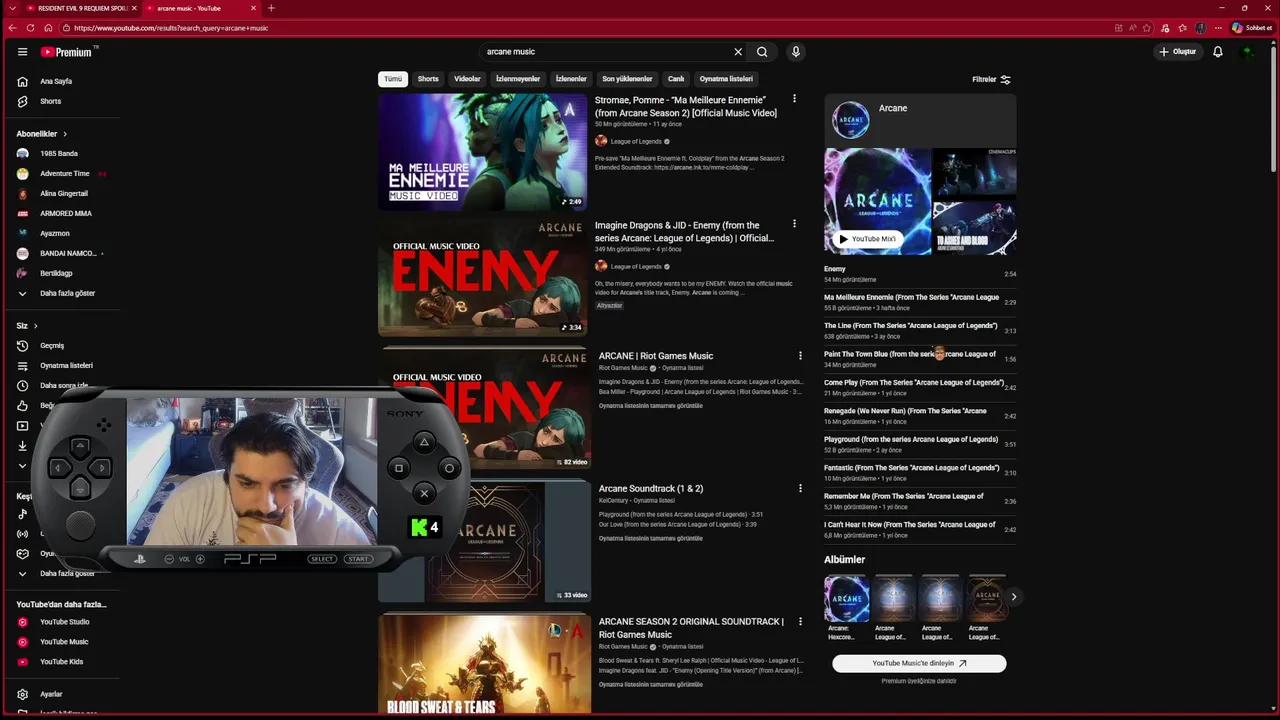Open a new browser tab with plus
This screenshot has width=1280, height=720.
point(271,8)
